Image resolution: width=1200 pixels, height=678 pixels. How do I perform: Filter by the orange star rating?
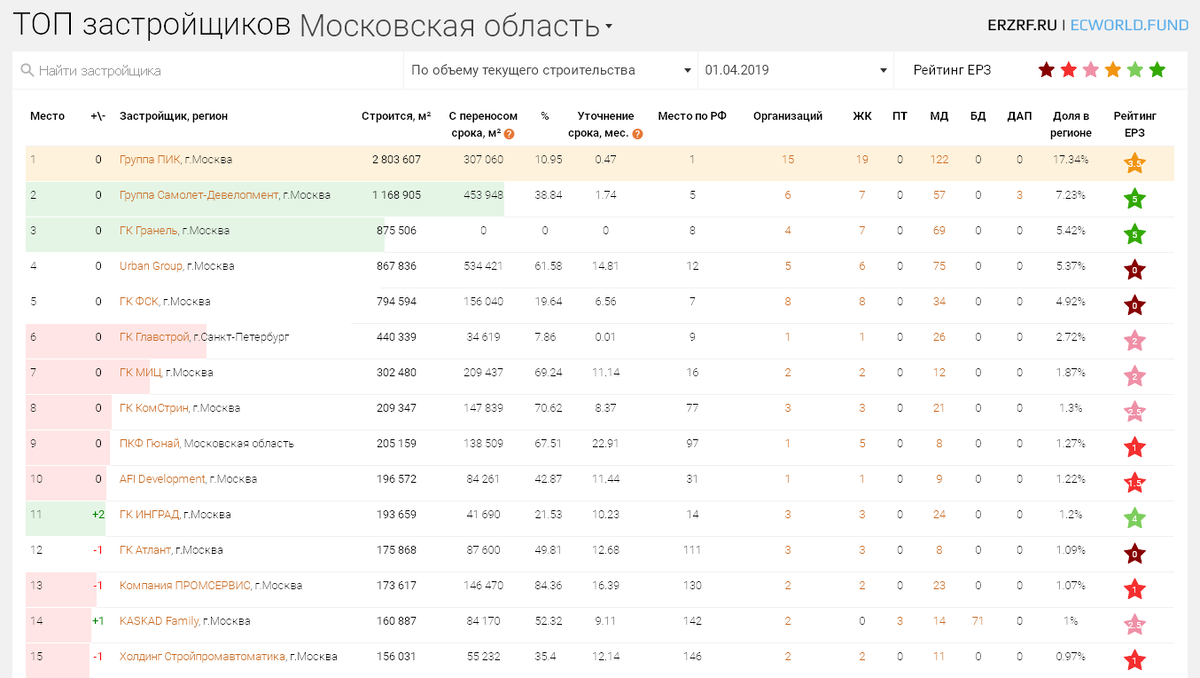click(x=1113, y=70)
